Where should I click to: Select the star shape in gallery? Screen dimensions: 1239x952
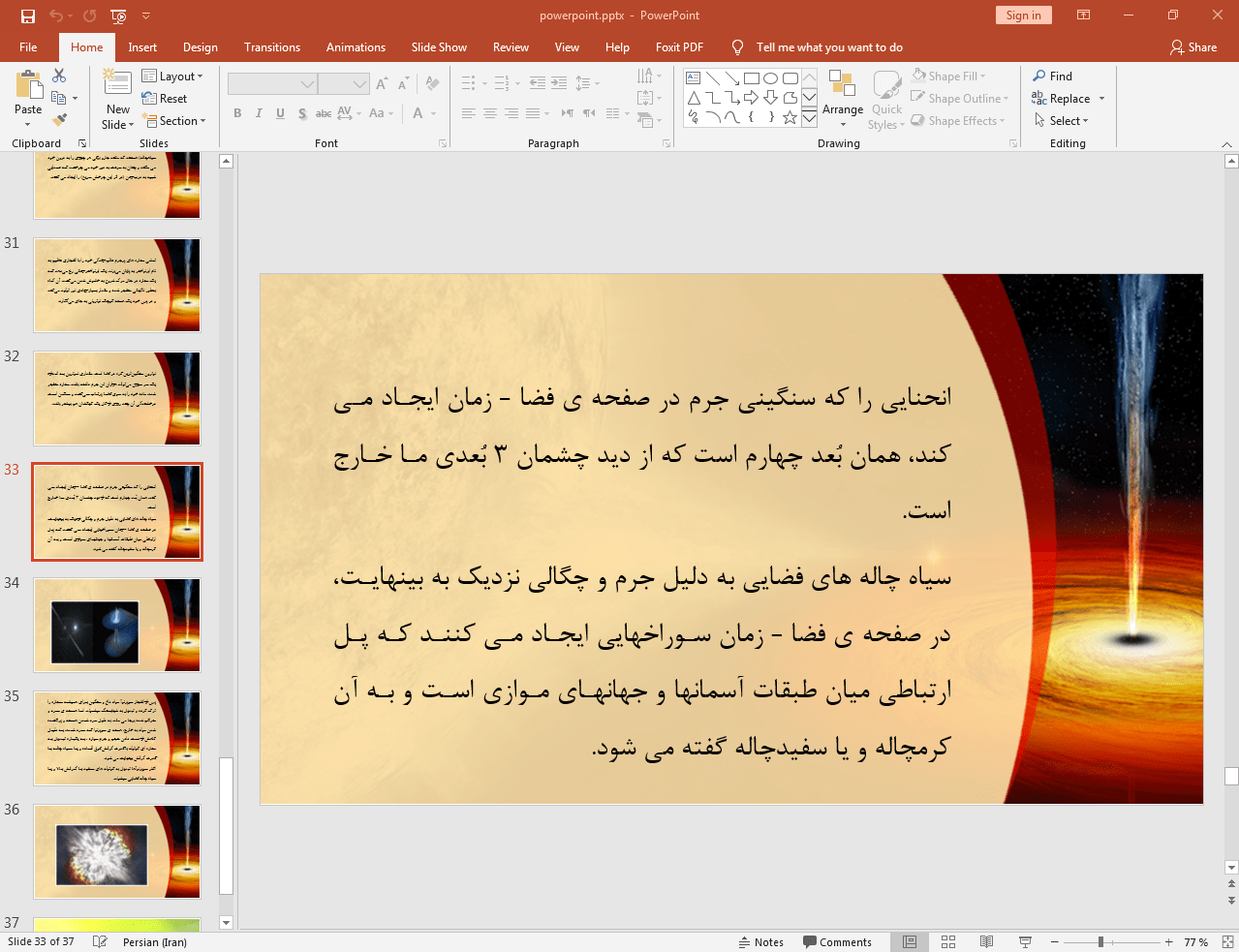point(790,117)
